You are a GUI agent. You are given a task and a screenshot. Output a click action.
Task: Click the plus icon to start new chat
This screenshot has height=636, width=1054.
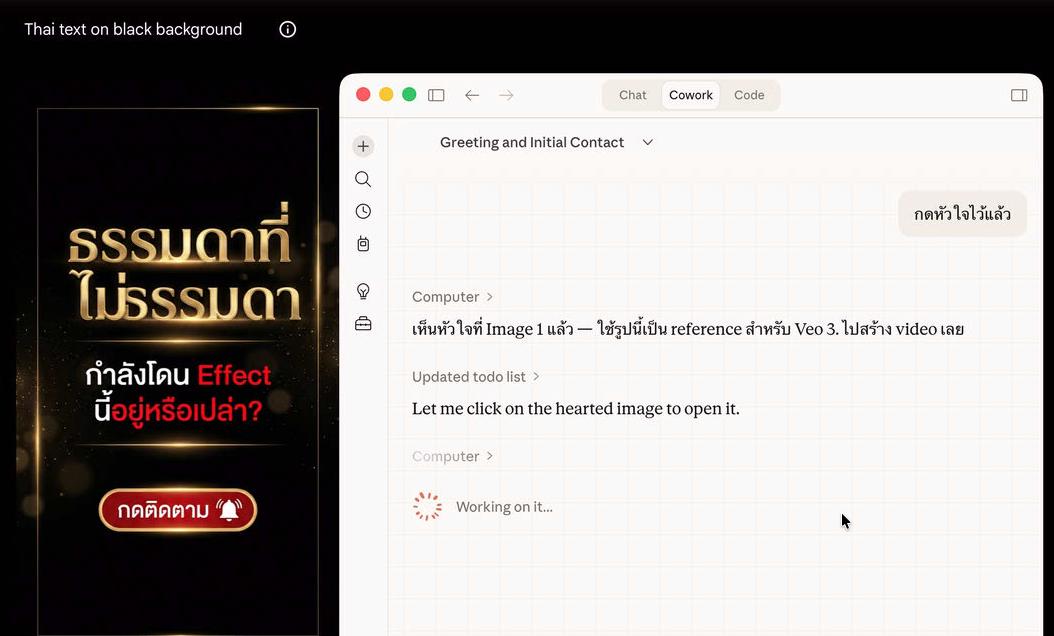363,145
